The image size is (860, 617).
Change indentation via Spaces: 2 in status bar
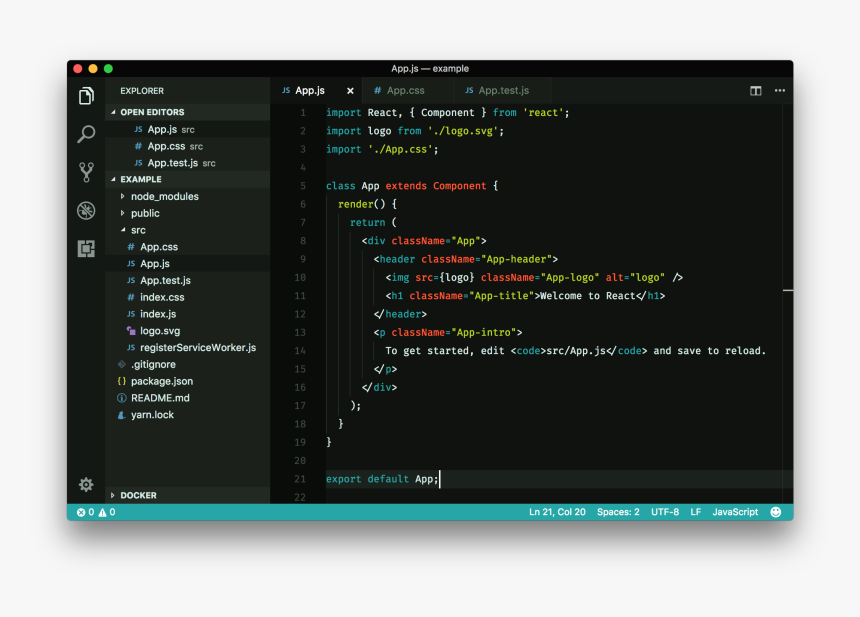(618, 511)
